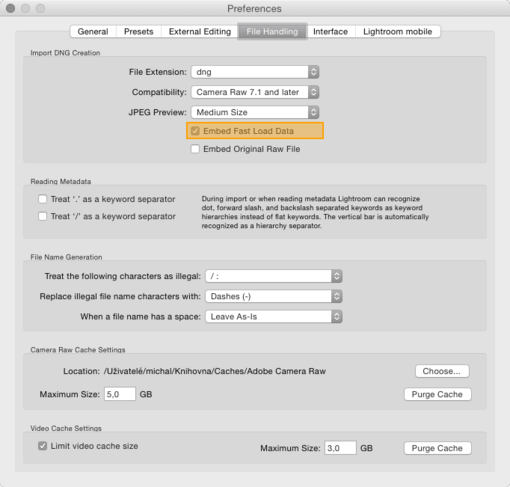Screen dimensions: 510x487
Task: Switch to the General tab
Action: click(x=93, y=32)
